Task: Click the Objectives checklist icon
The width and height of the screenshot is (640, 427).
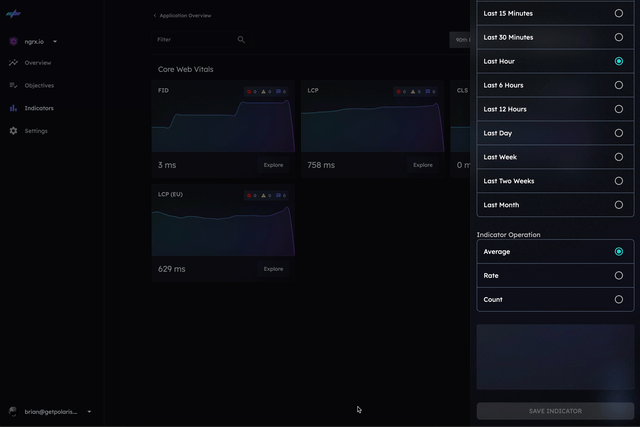Action: point(14,86)
